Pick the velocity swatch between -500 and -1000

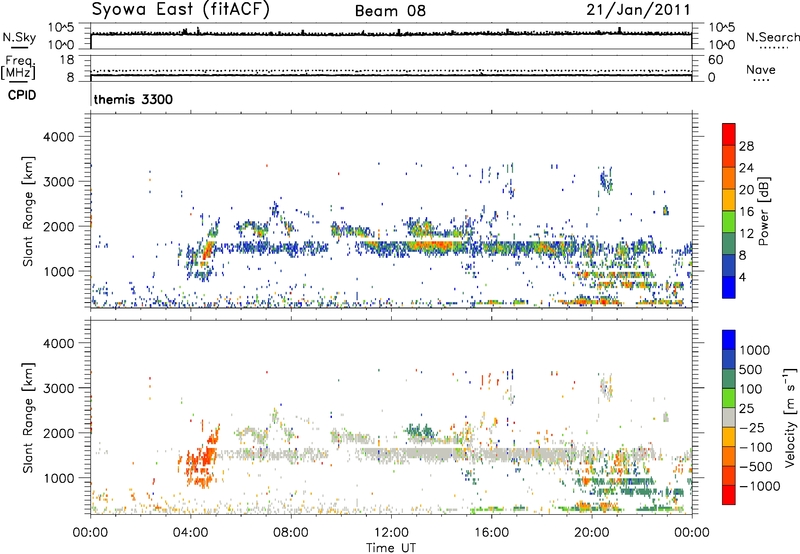tap(729, 475)
